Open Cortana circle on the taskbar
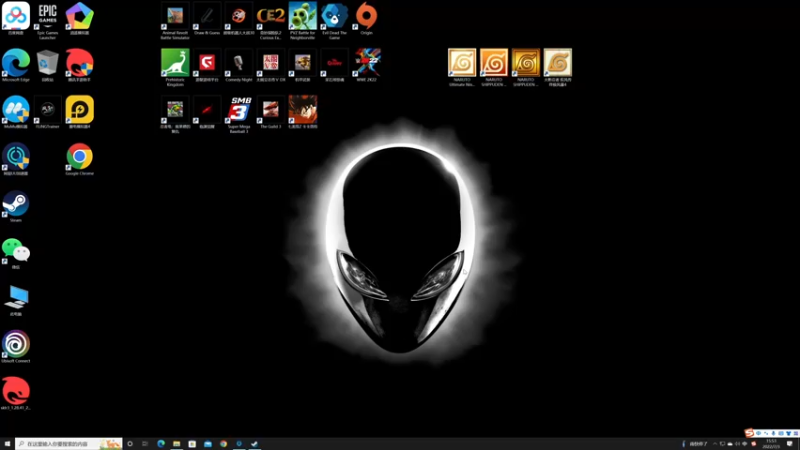800x450 pixels. pos(130,444)
